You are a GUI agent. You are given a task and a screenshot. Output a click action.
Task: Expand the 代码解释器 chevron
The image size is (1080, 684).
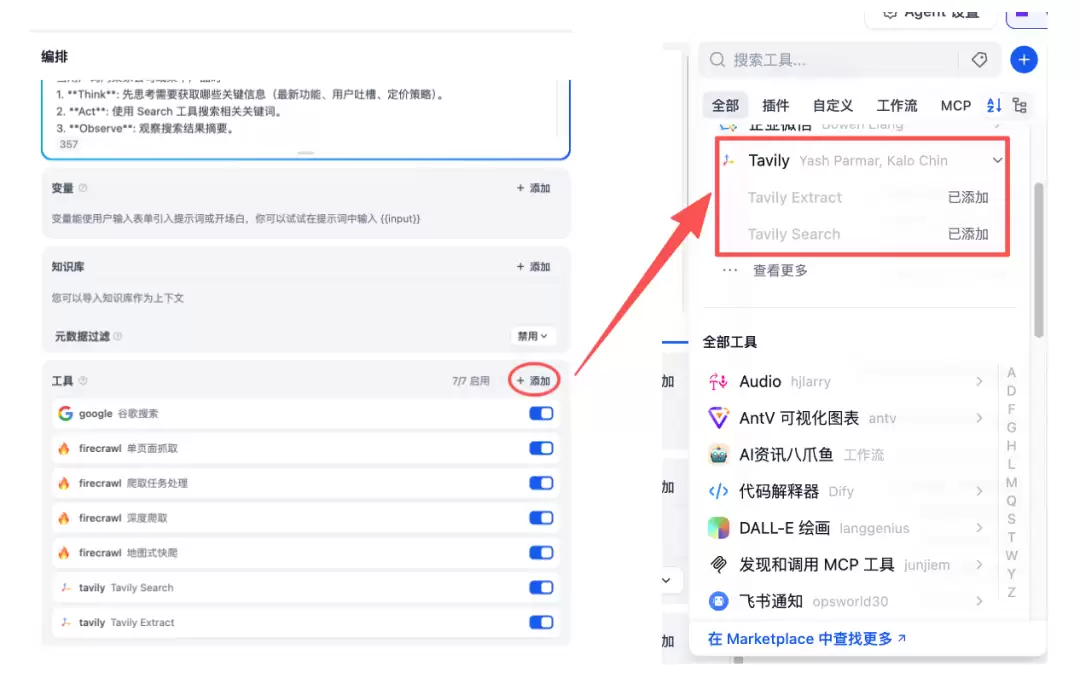[979, 491]
